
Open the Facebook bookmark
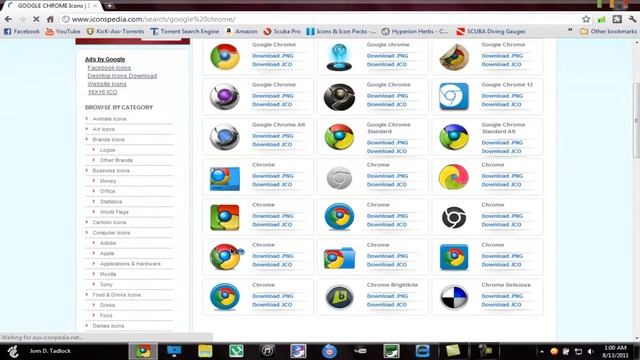22,31
